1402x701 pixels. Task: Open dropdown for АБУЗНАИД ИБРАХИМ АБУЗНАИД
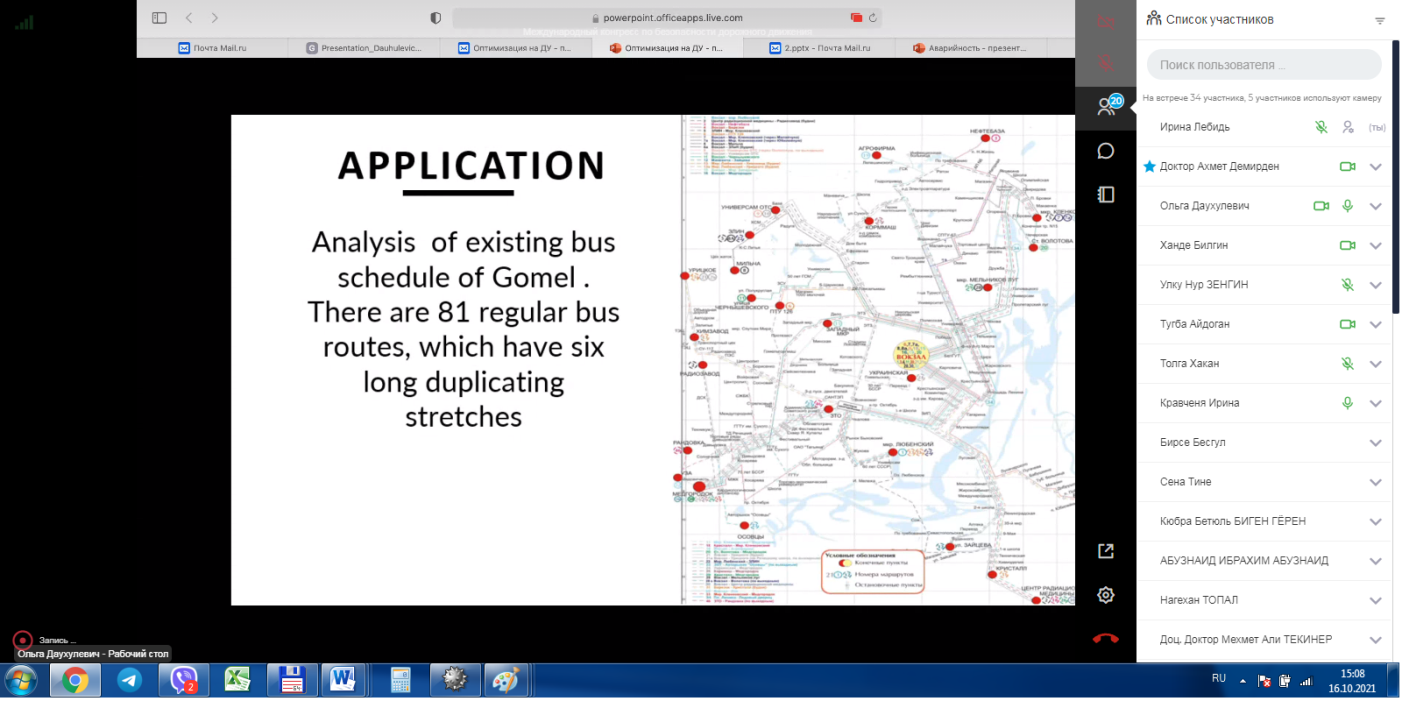1376,561
